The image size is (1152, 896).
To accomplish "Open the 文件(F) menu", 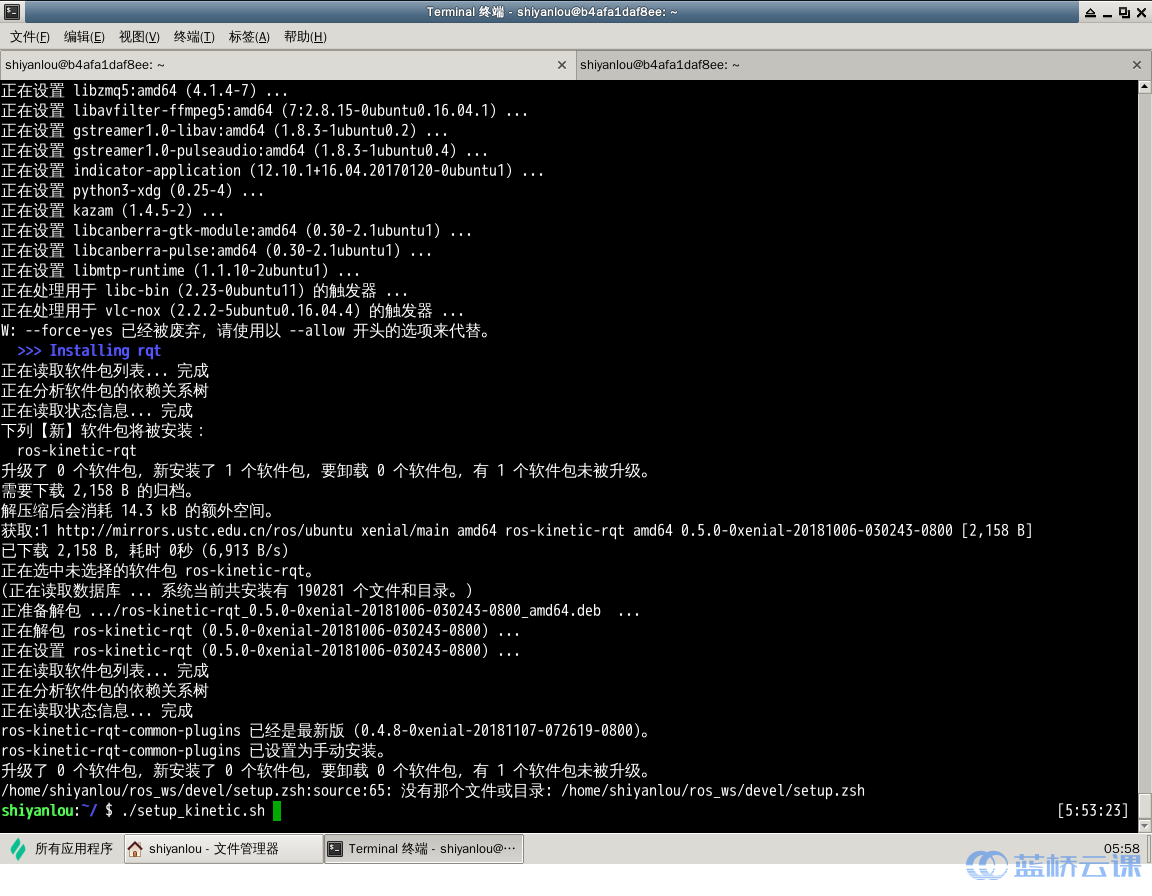I will (30, 37).
